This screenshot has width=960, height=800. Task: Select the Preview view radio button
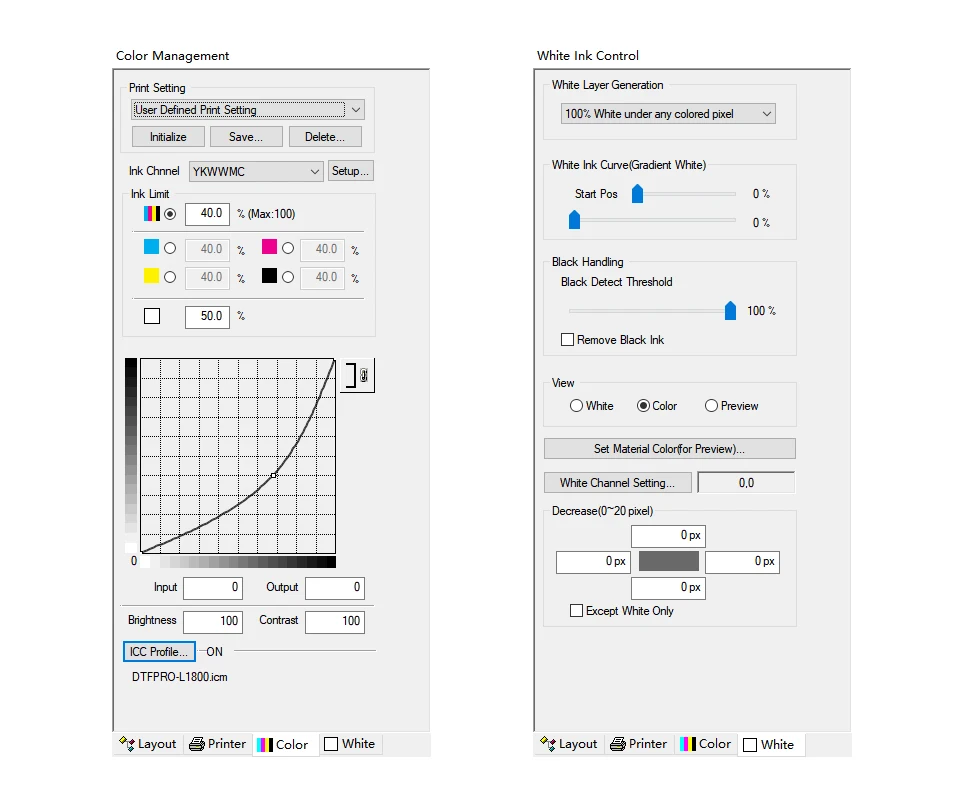[x=711, y=406]
